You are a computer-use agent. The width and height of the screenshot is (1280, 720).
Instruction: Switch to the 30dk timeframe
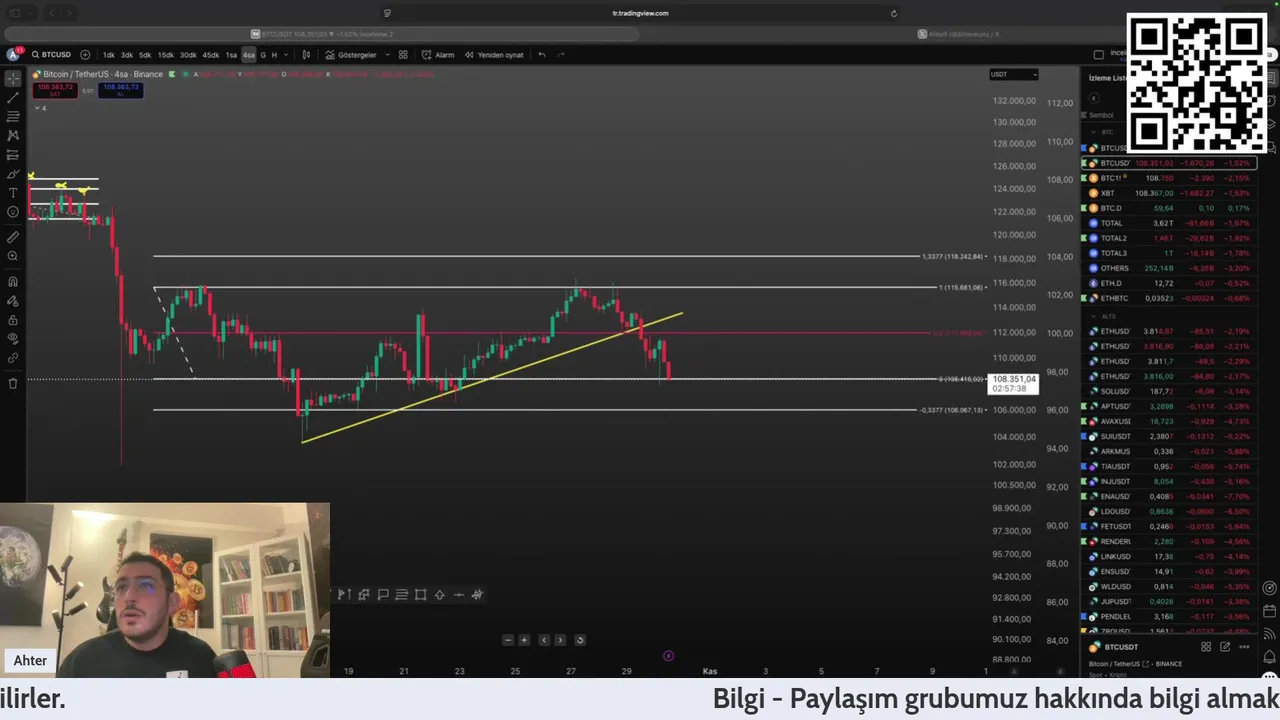(x=188, y=55)
